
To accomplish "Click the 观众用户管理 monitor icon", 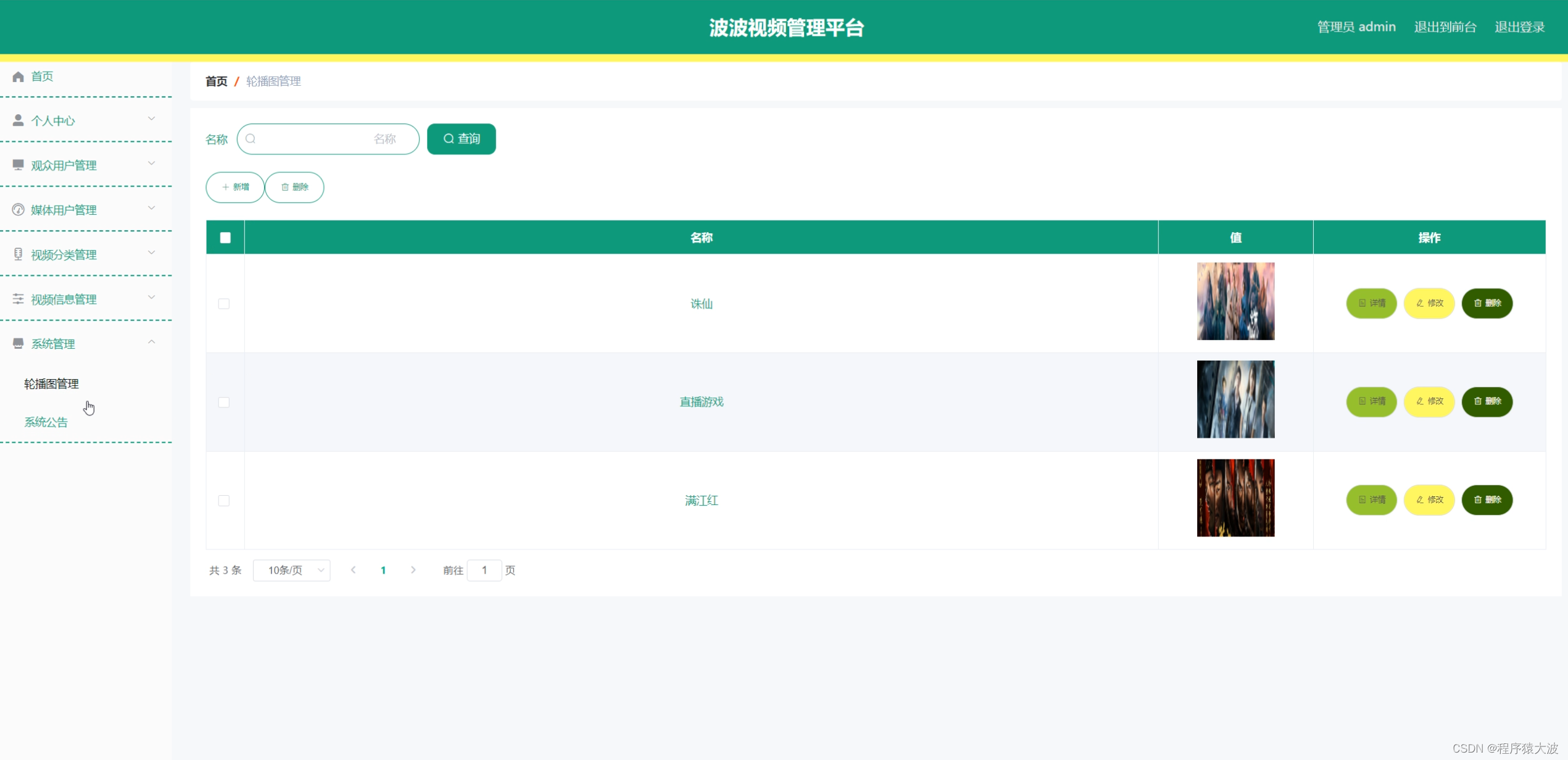I will [17, 164].
